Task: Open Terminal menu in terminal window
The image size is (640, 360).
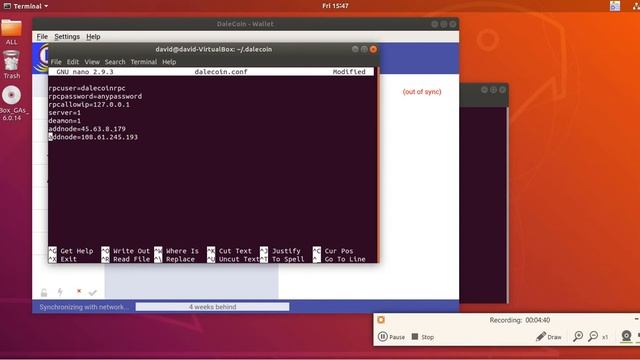Action: click(x=144, y=62)
